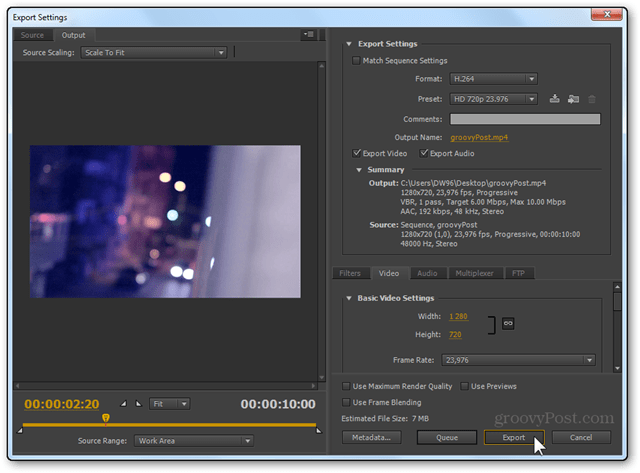Enable Match Sequence Settings checkbox

tap(356, 60)
